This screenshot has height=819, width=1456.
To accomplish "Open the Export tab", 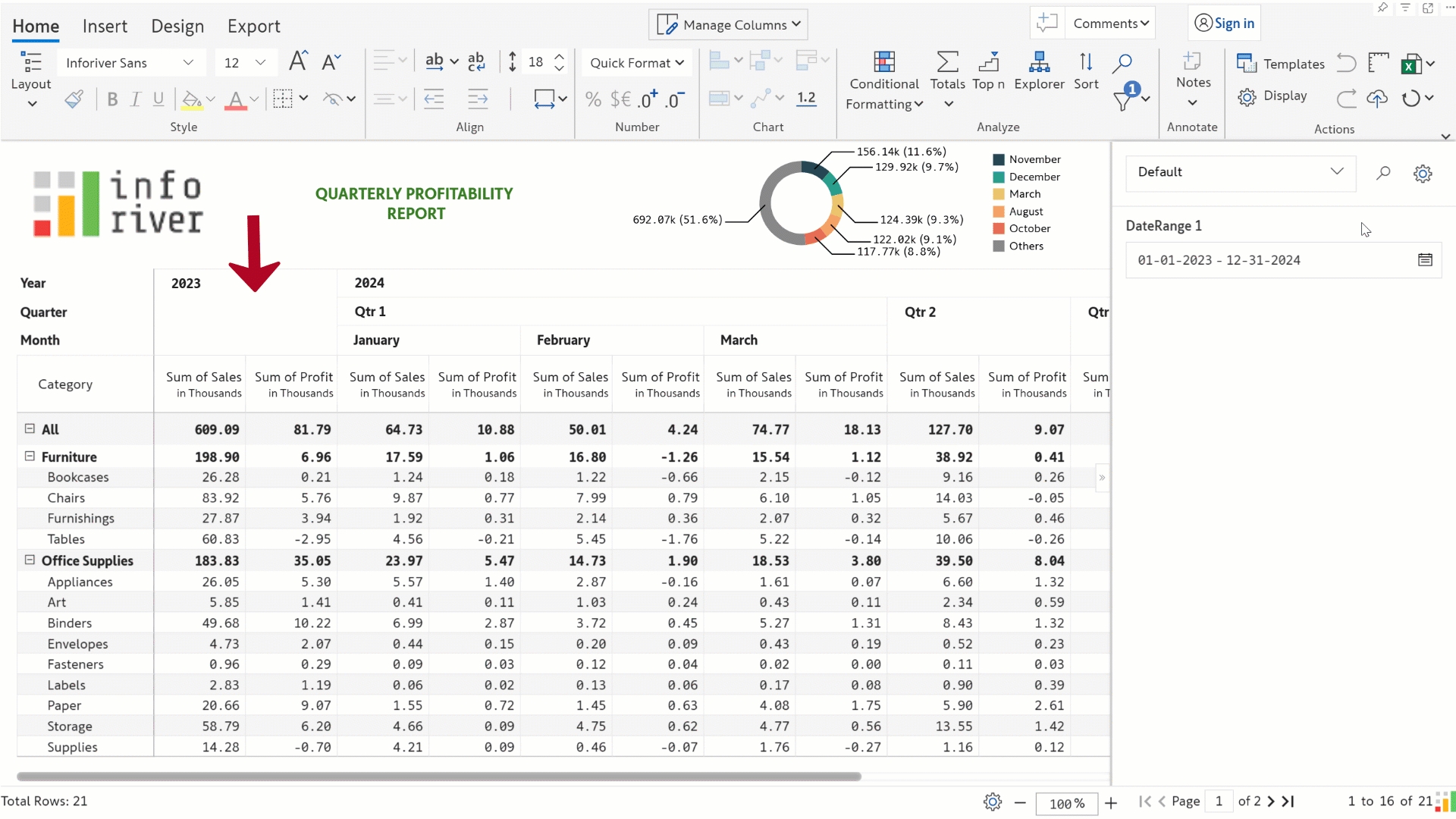I will pyautogui.click(x=253, y=27).
